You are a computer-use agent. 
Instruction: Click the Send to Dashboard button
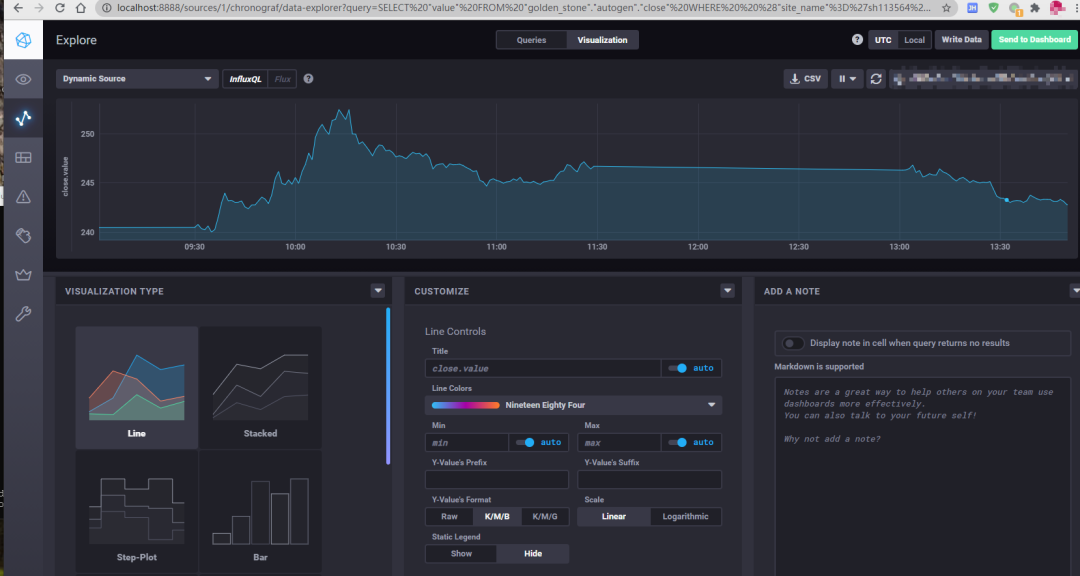(1034, 40)
